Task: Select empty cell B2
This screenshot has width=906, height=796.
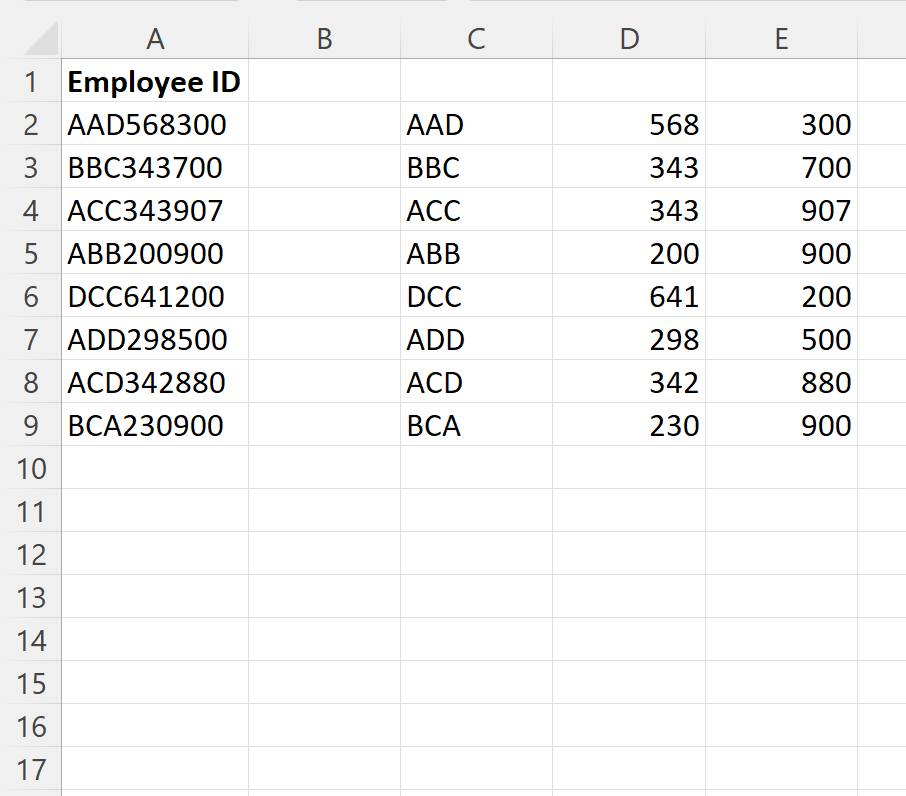Action: (x=324, y=125)
